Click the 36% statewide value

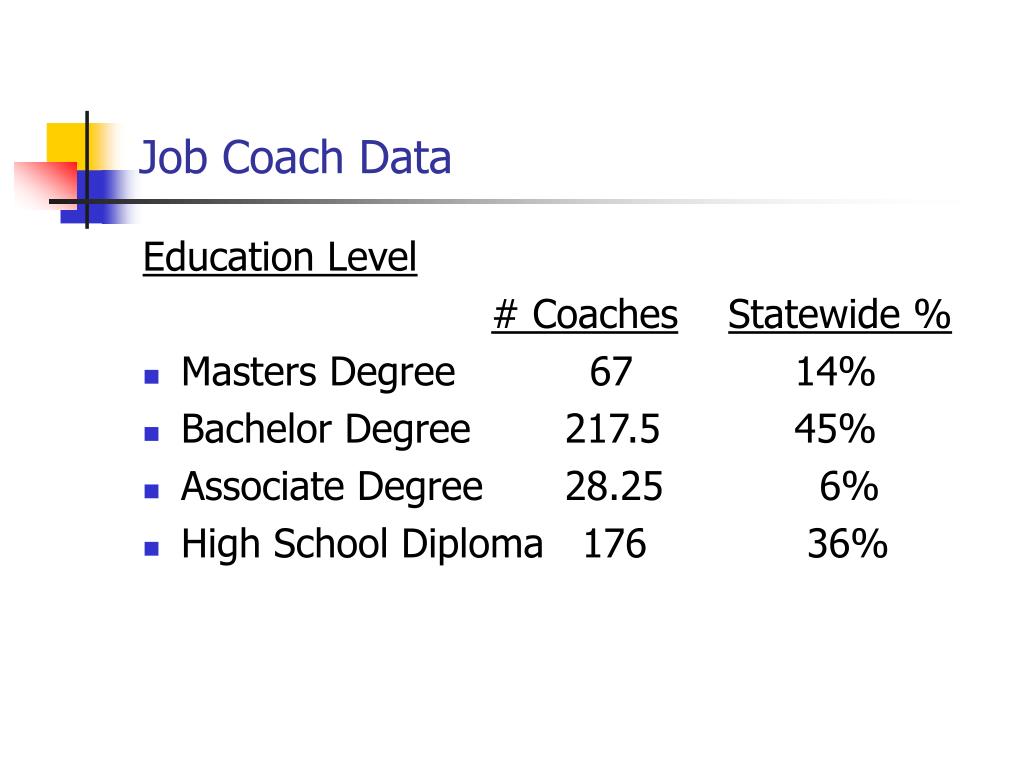point(847,545)
